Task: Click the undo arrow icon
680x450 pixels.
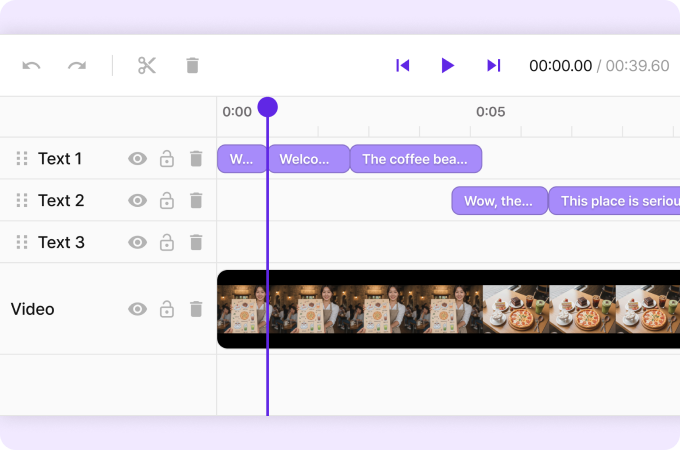Action: [32, 66]
